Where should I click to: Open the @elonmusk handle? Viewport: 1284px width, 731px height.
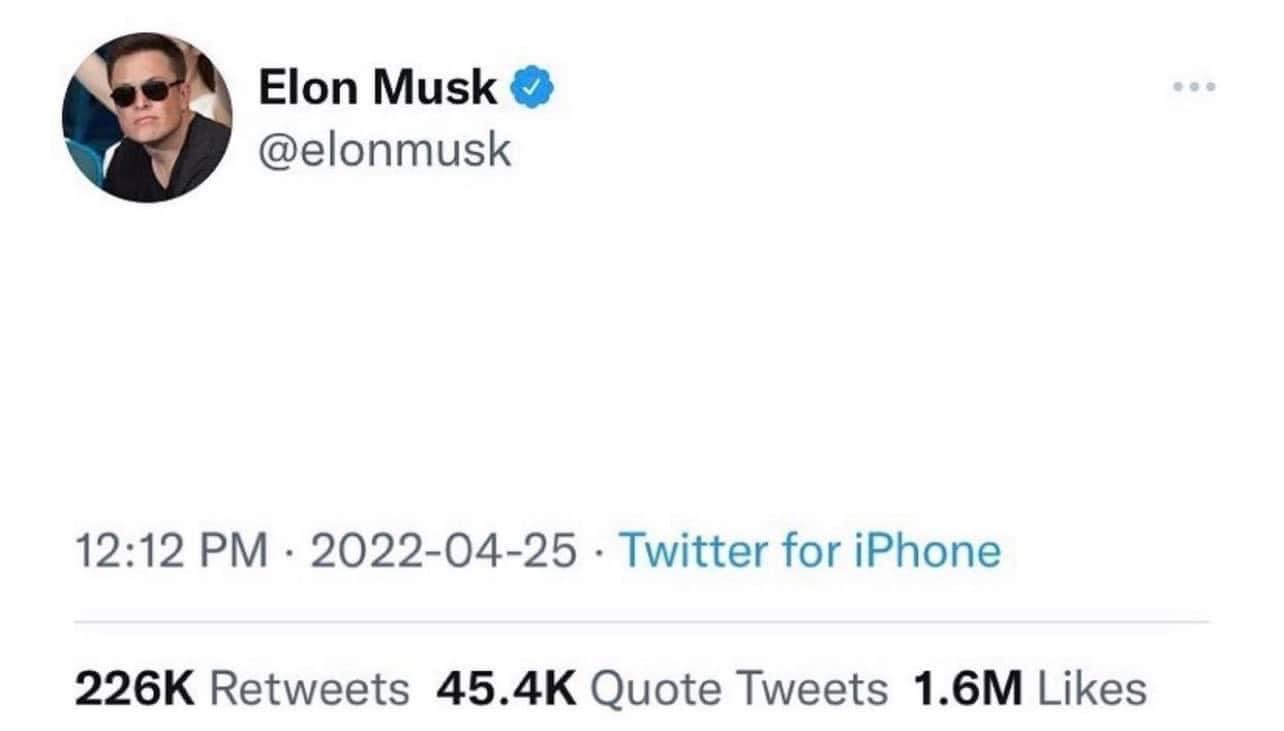tap(385, 151)
